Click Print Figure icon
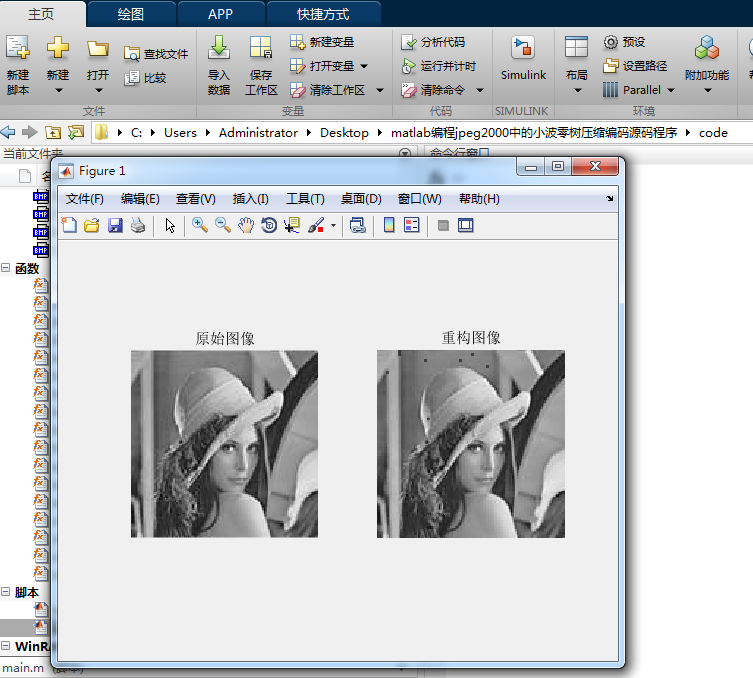This screenshot has width=753, height=678. point(138,225)
